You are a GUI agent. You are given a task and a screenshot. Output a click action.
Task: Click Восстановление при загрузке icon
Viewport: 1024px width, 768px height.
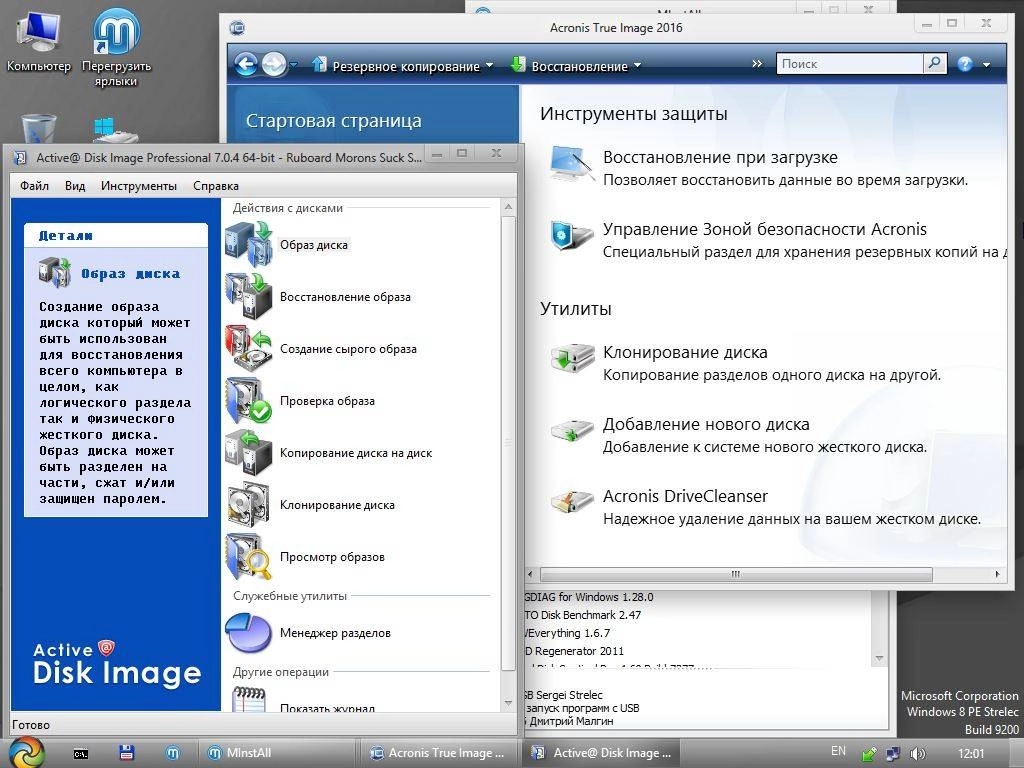pos(571,163)
